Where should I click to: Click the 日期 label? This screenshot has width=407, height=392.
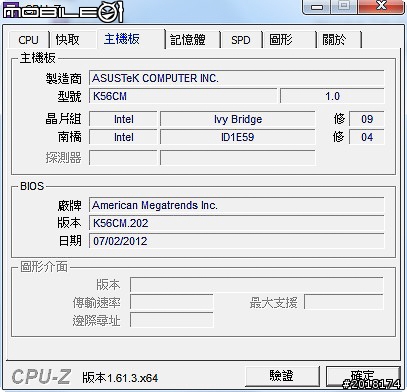(70, 241)
